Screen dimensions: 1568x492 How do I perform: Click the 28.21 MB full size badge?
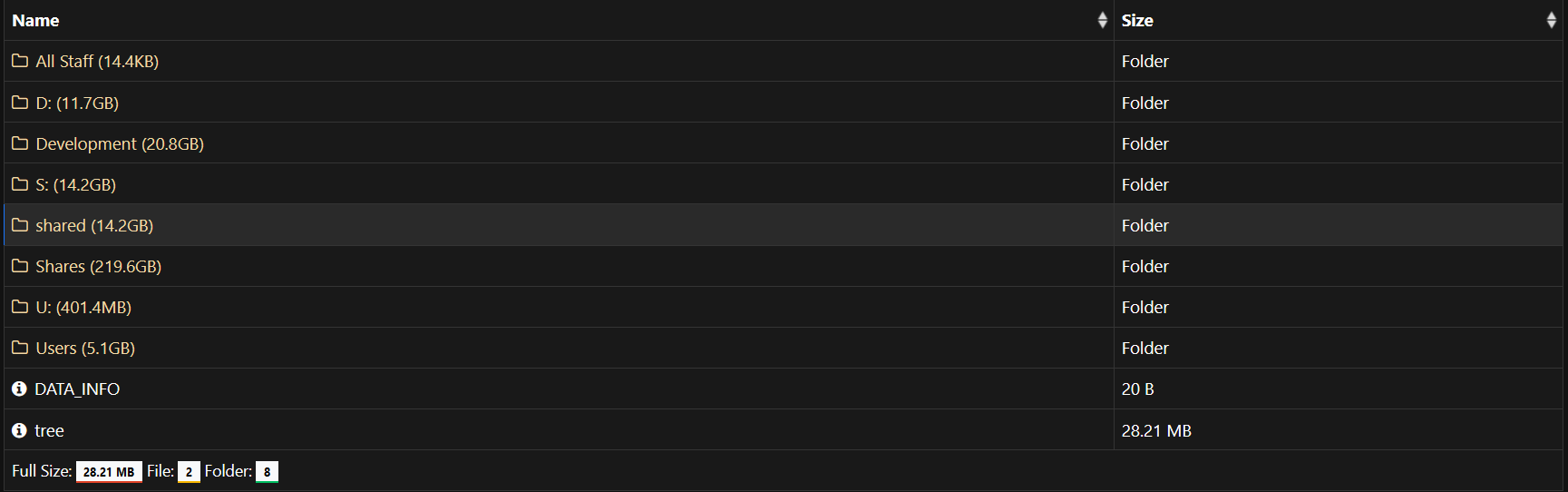(109, 472)
